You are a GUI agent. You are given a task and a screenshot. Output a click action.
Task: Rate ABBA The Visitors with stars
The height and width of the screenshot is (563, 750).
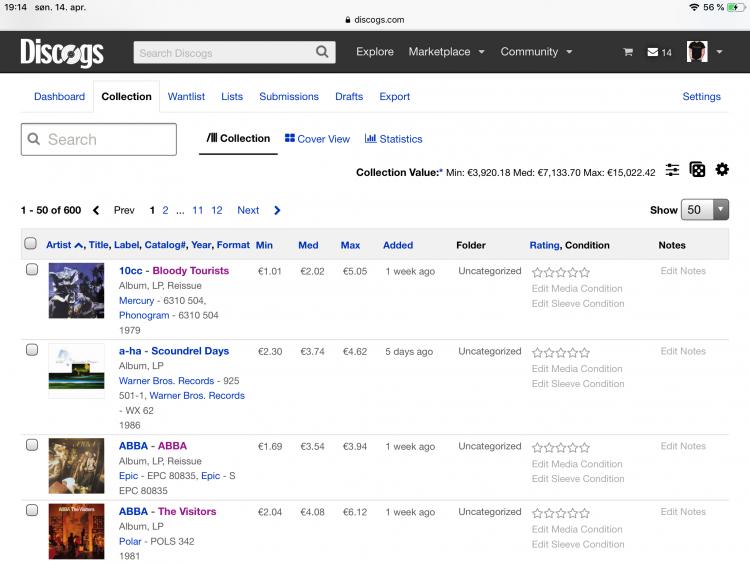pyautogui.click(x=561, y=513)
